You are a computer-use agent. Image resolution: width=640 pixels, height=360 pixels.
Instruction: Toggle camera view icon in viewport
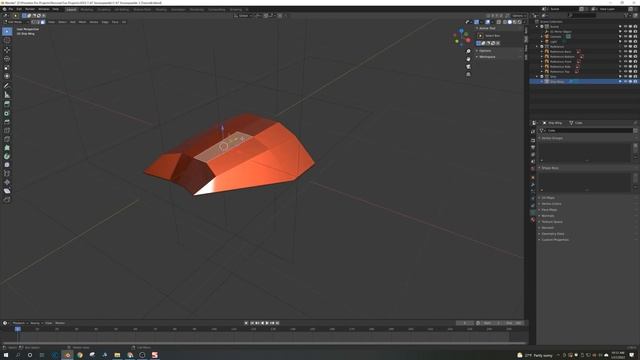point(468,67)
